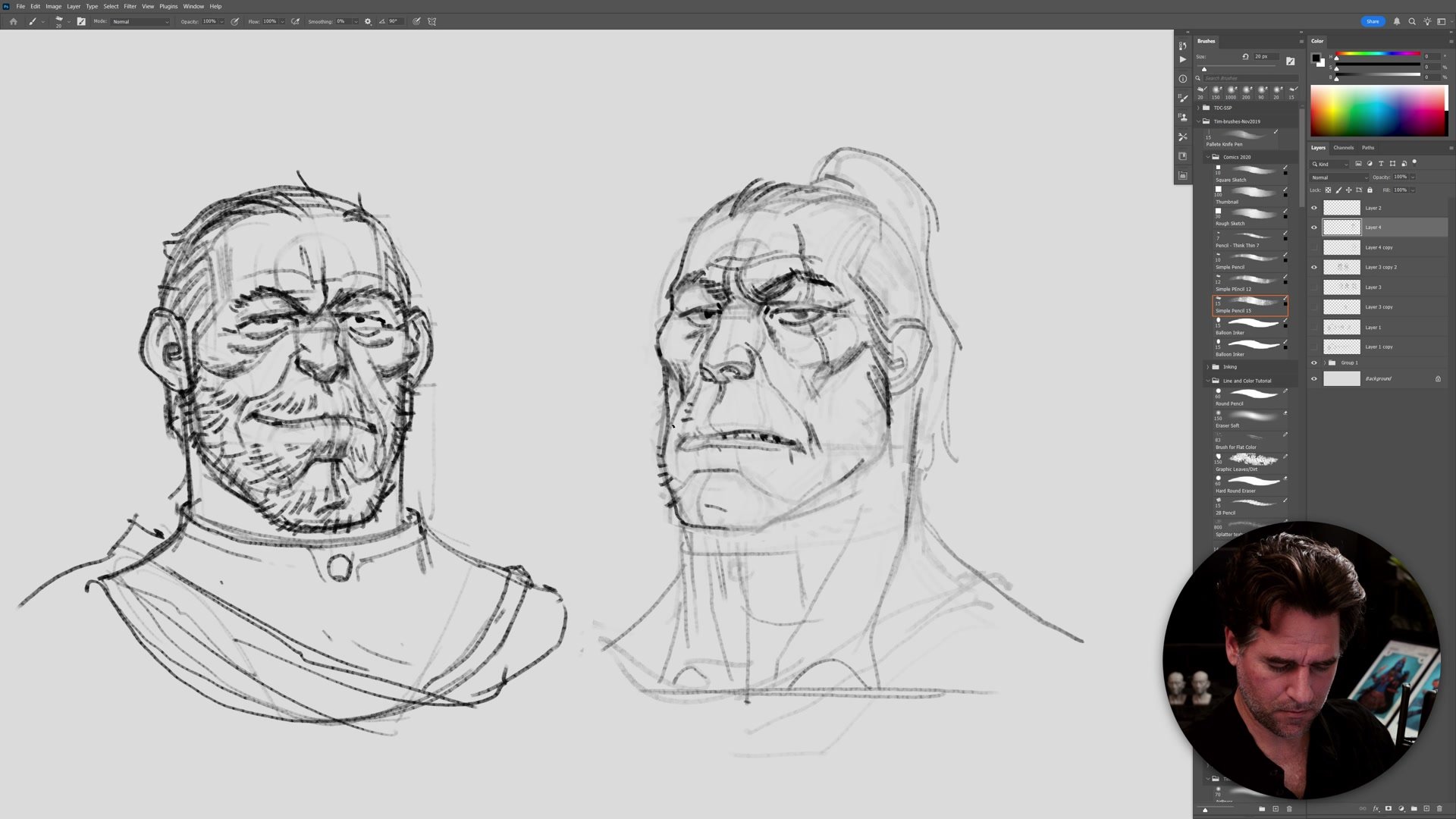Enable pressure for size icon
This screenshot has height=819, width=1456.
point(416,21)
